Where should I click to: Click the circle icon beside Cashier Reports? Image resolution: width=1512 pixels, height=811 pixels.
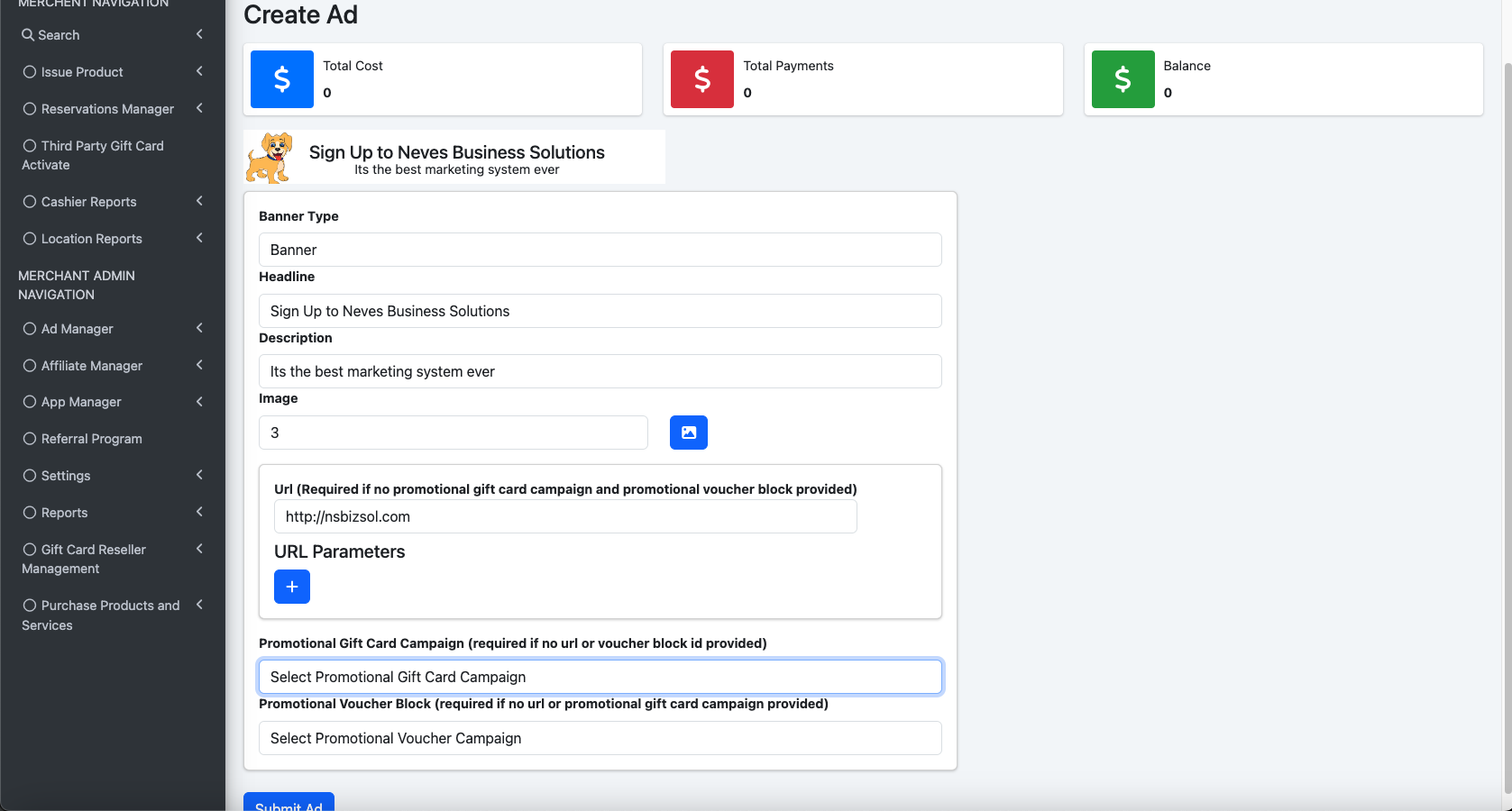30,202
